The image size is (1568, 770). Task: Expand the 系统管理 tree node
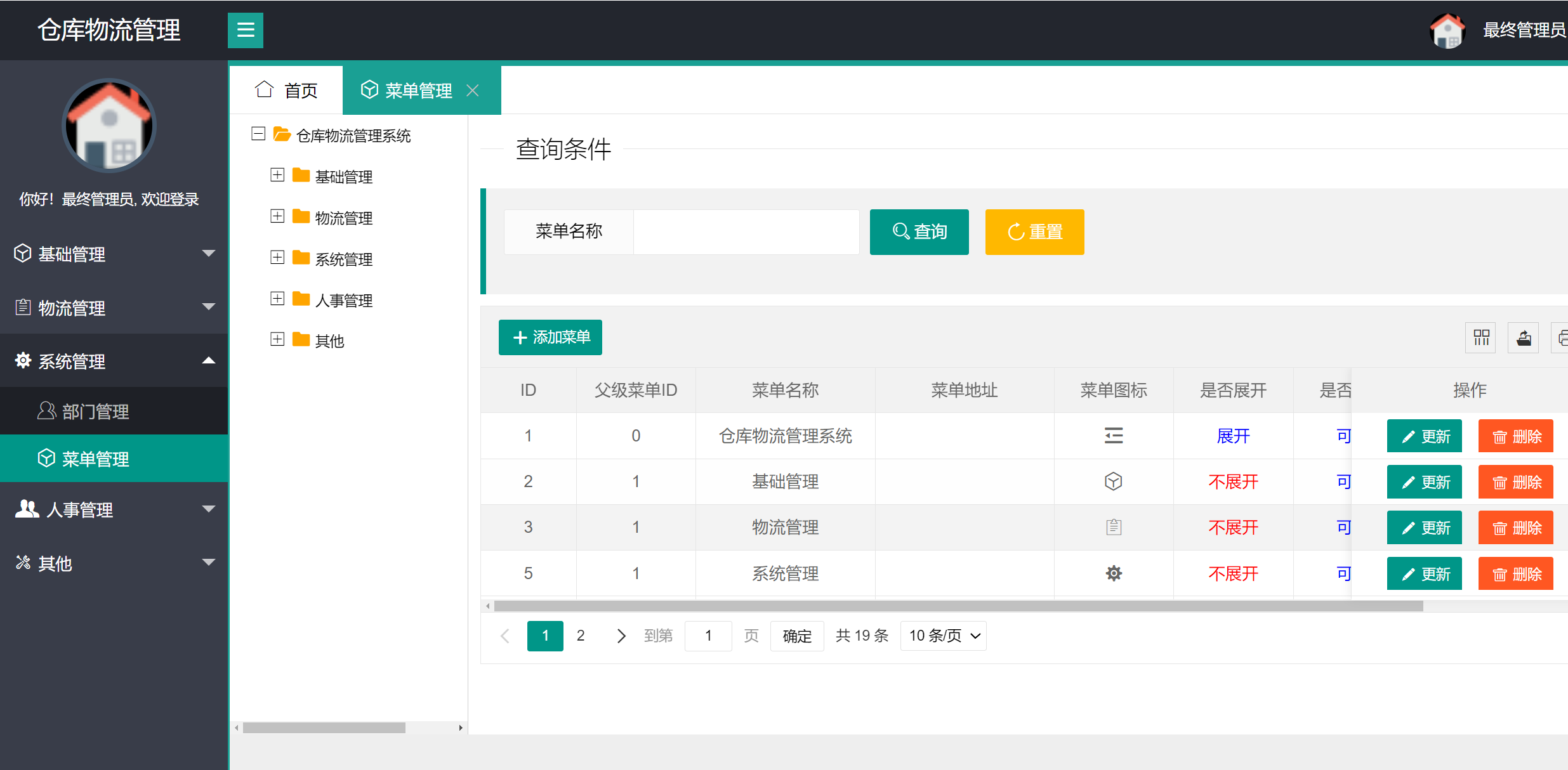(277, 258)
